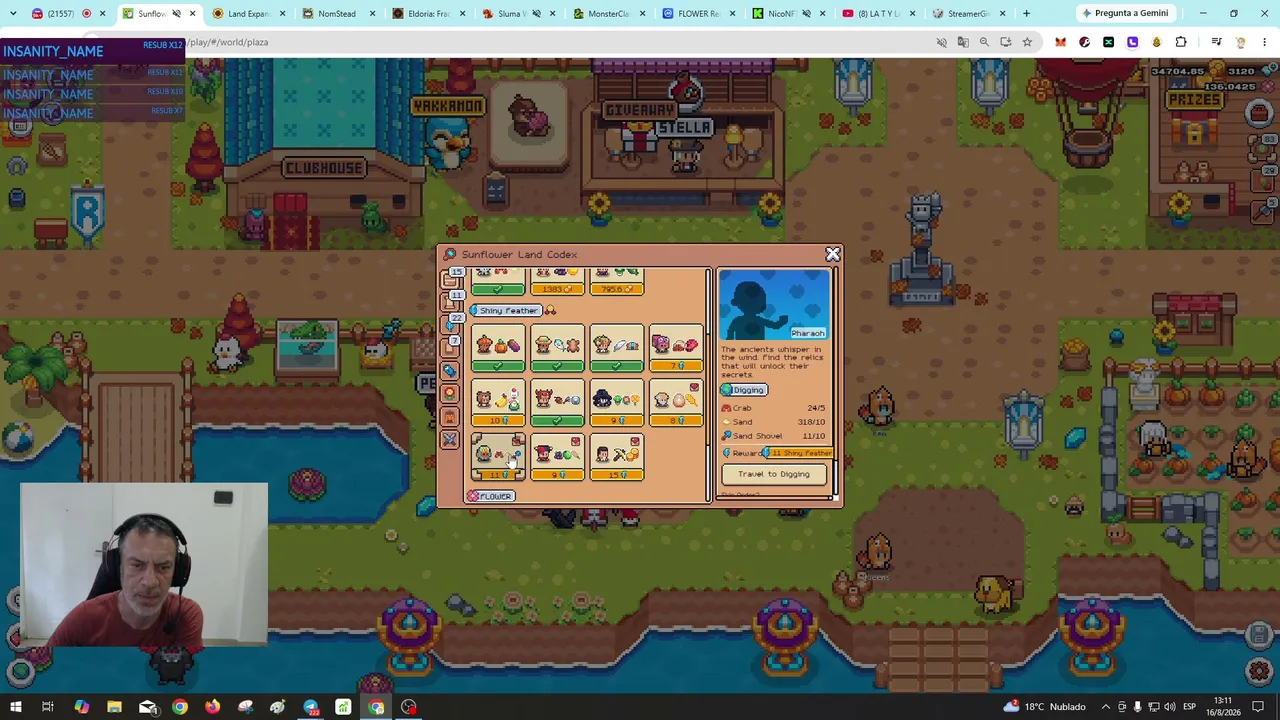Switch to the NomStead browser tab
This screenshot has width=1280, height=720.
point(336,14)
